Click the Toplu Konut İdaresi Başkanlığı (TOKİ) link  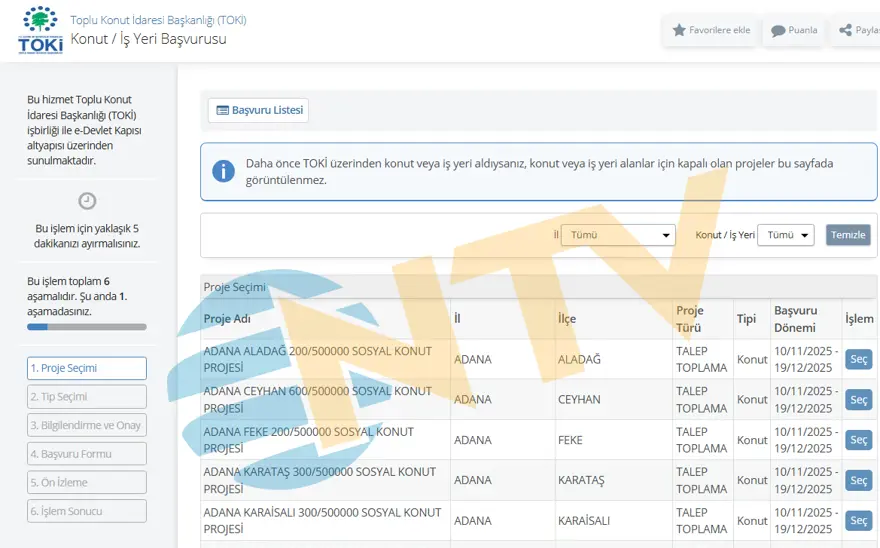(158, 20)
